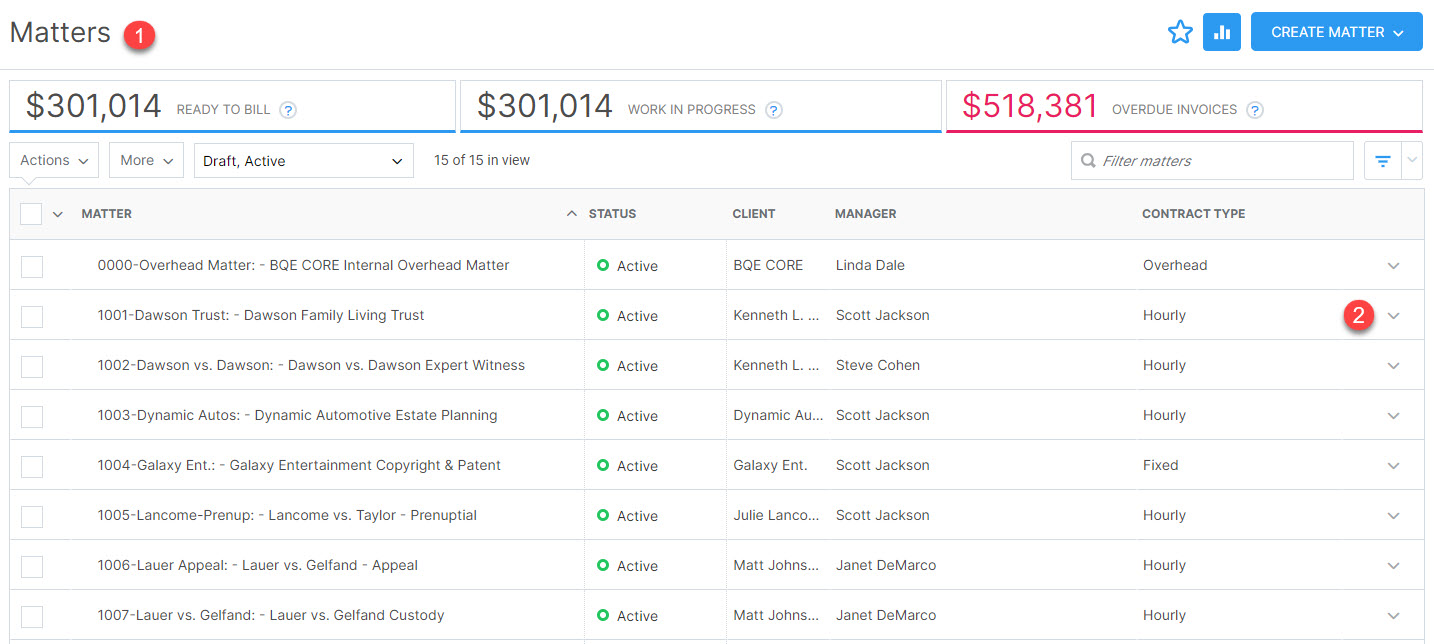Viewport: 1434px width, 644px height.
Task: Open the Draft, Active status dropdown
Action: click(303, 161)
